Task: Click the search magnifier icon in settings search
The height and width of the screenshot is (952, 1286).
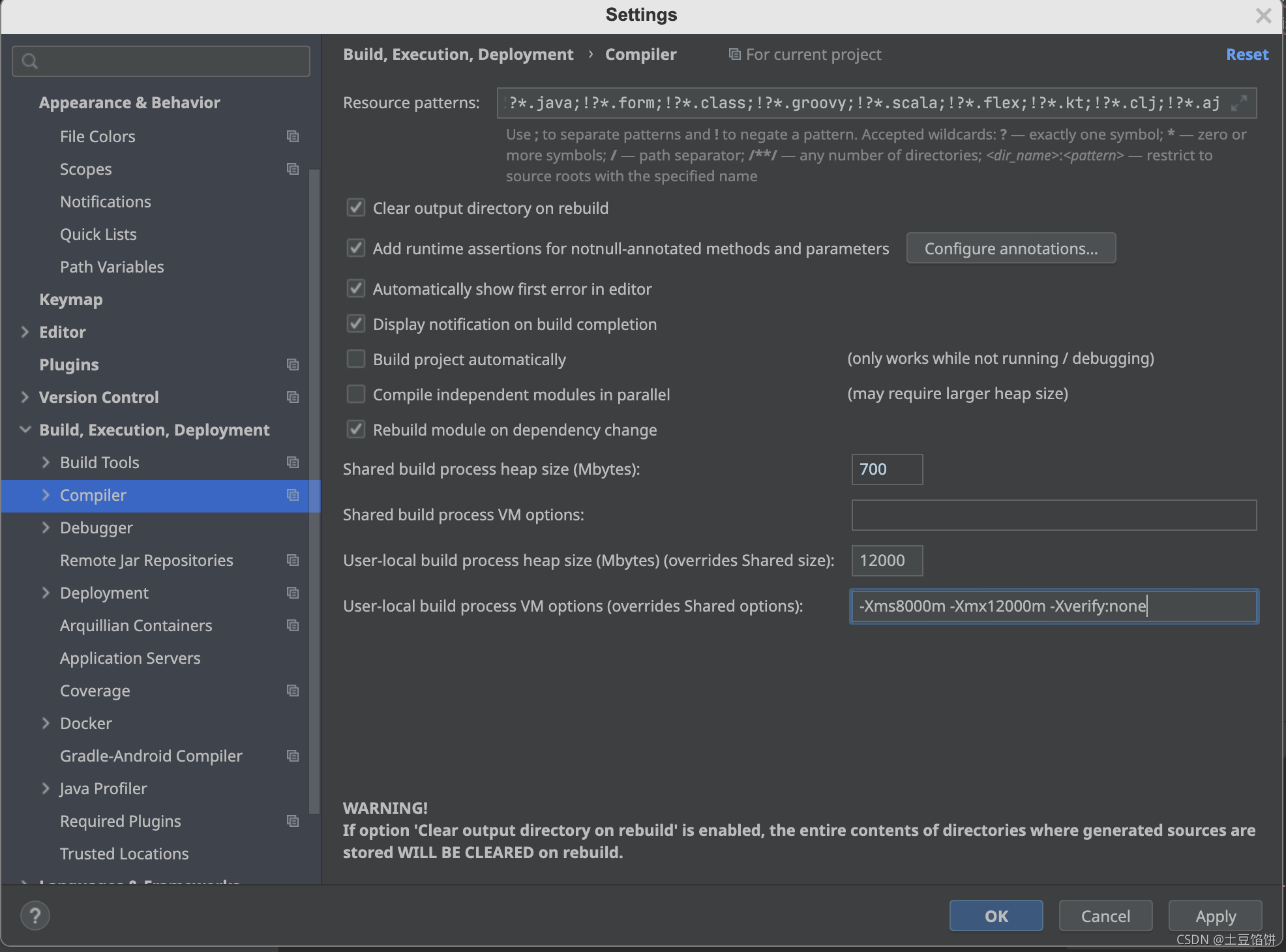Action: [x=30, y=61]
